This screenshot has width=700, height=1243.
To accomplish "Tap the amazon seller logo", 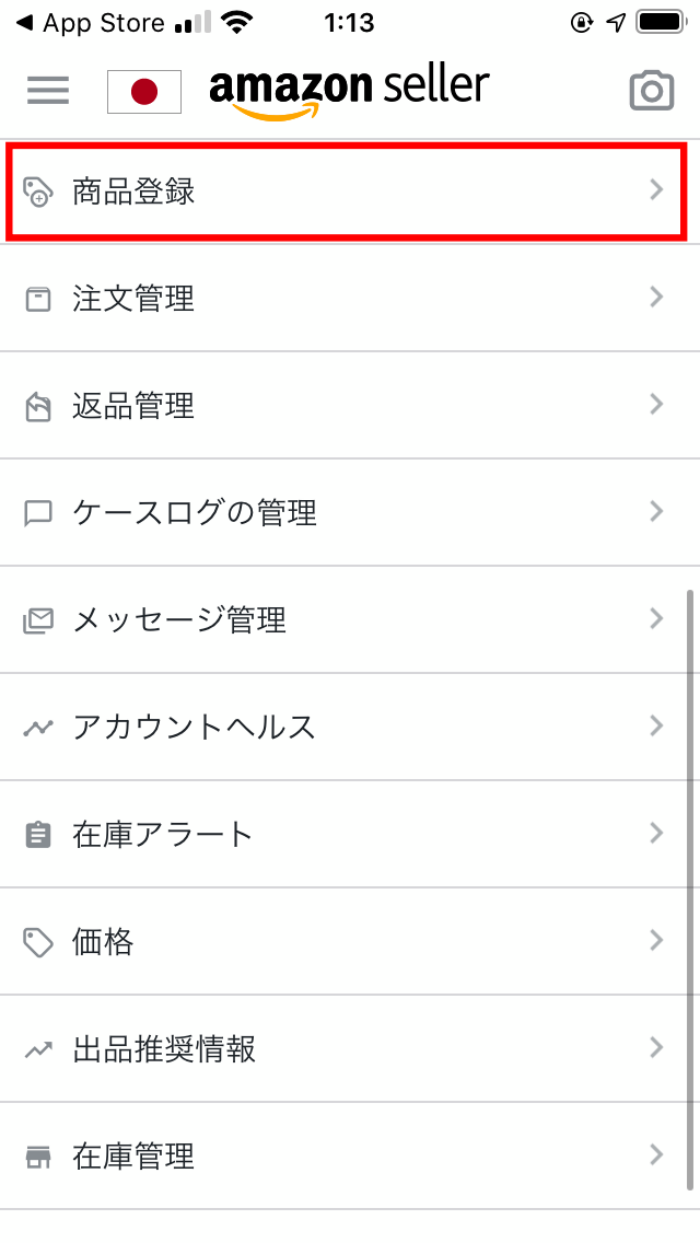I will (x=349, y=91).
